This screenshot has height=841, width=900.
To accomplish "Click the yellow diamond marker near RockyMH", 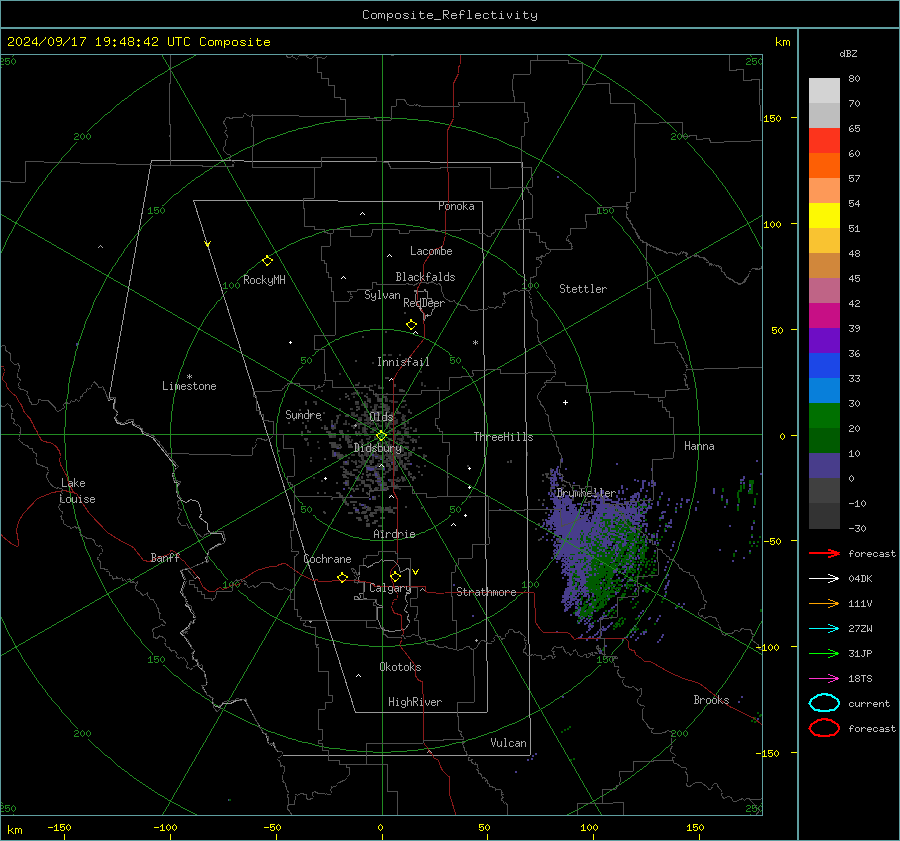I will pos(267,261).
